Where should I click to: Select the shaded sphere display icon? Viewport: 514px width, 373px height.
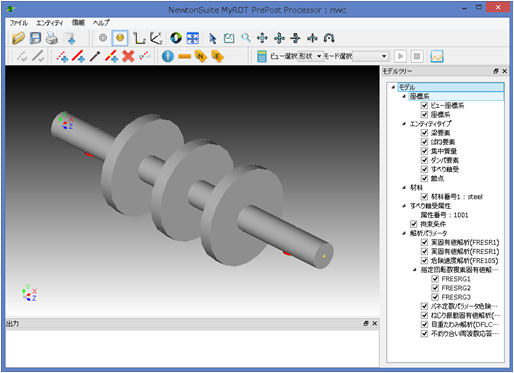coord(120,38)
